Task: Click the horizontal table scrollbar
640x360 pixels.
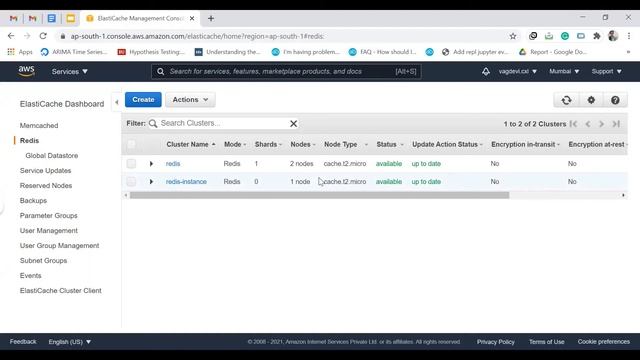Action: coord(319,195)
